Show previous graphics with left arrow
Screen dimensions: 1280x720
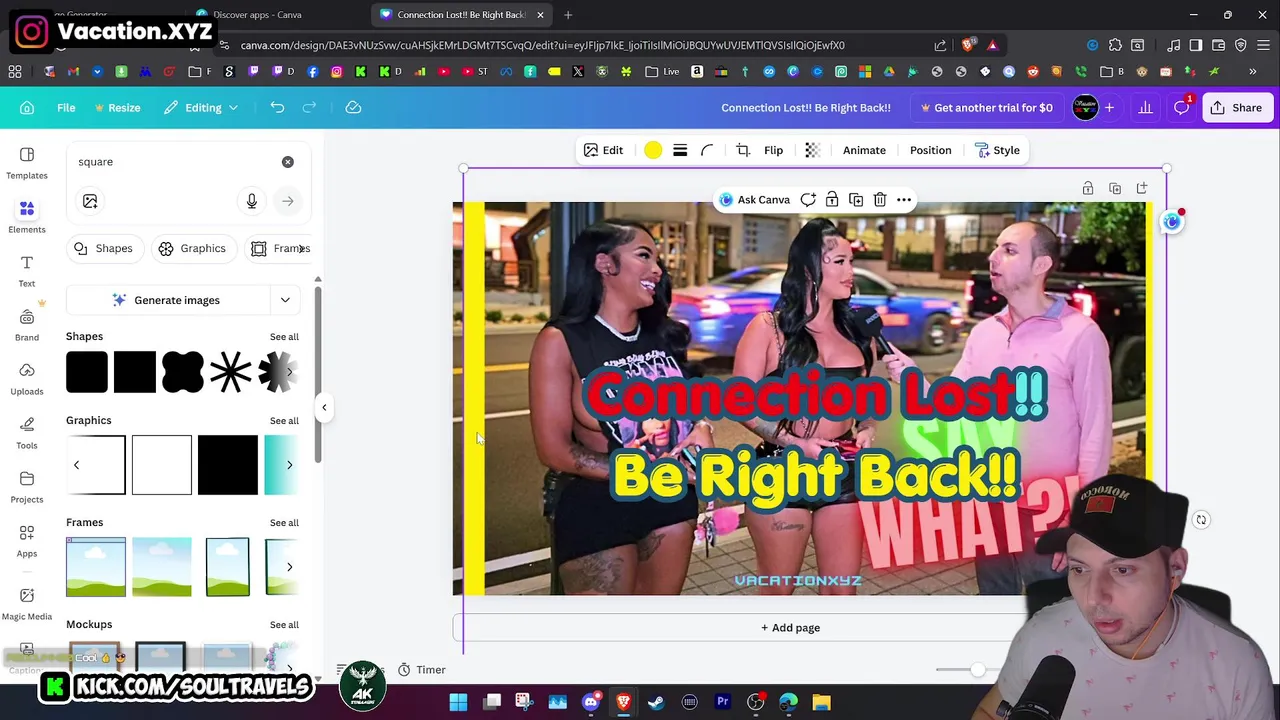tap(76, 465)
